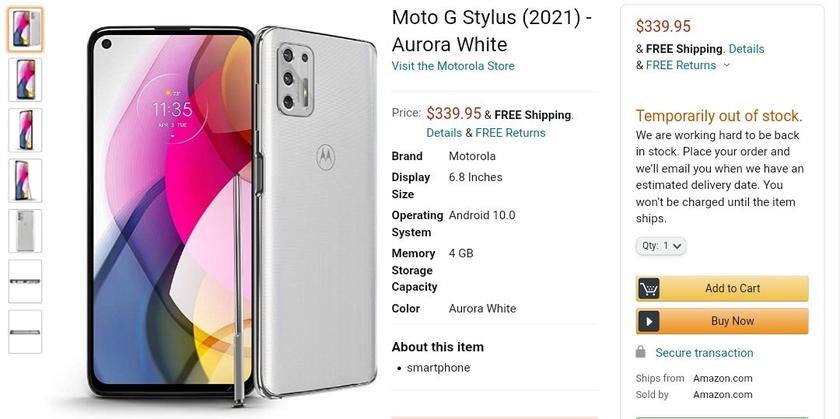Select the white back-of-phone thumbnail
Viewport: 840px width, 419px height.
coord(25,231)
